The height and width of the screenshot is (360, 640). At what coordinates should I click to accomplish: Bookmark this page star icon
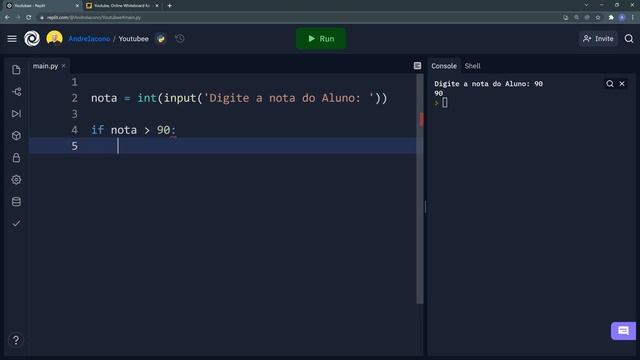coord(598,18)
